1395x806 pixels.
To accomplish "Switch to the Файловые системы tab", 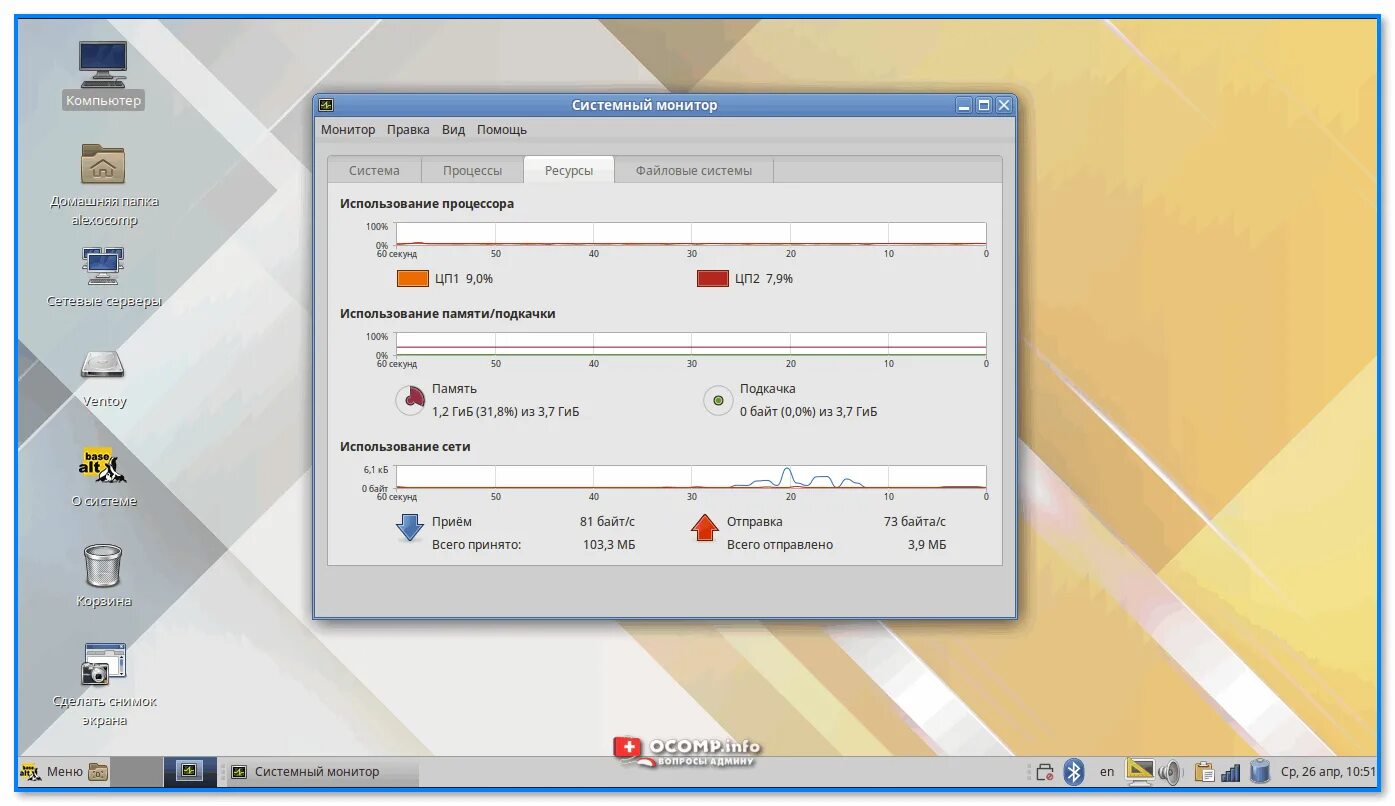I will tap(694, 171).
